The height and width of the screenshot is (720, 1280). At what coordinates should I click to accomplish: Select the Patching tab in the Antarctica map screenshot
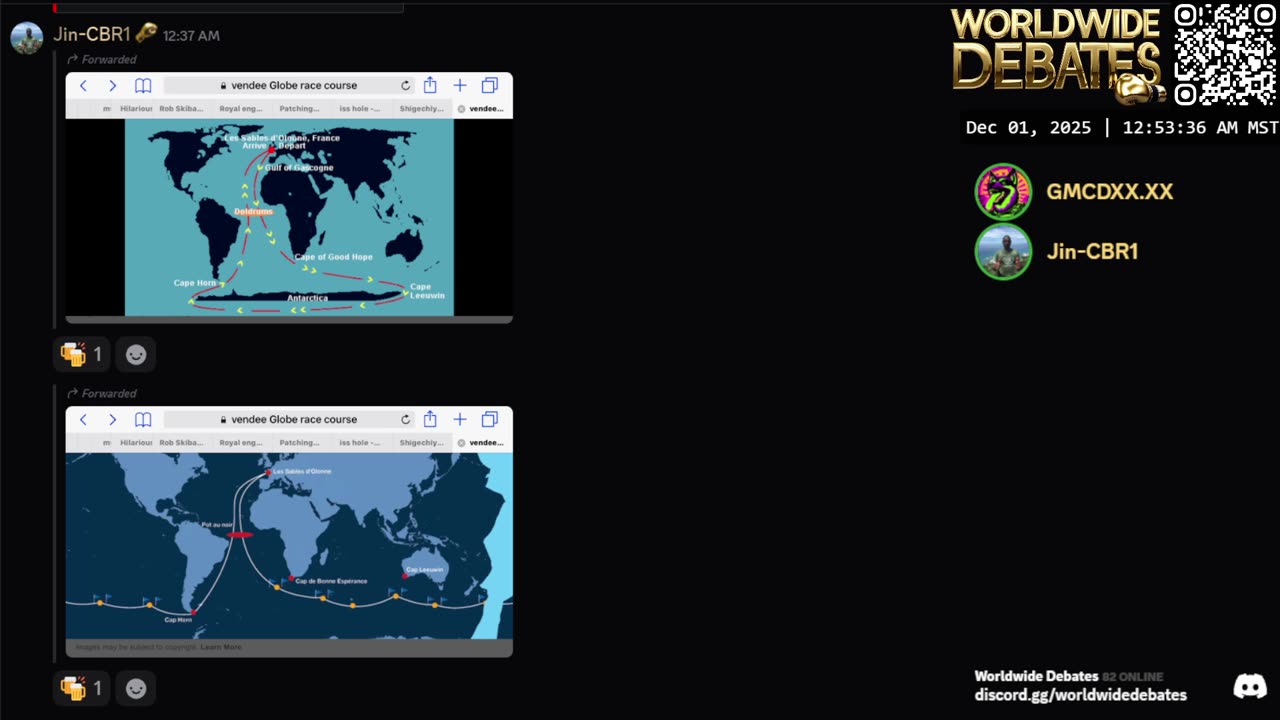[x=299, y=109]
